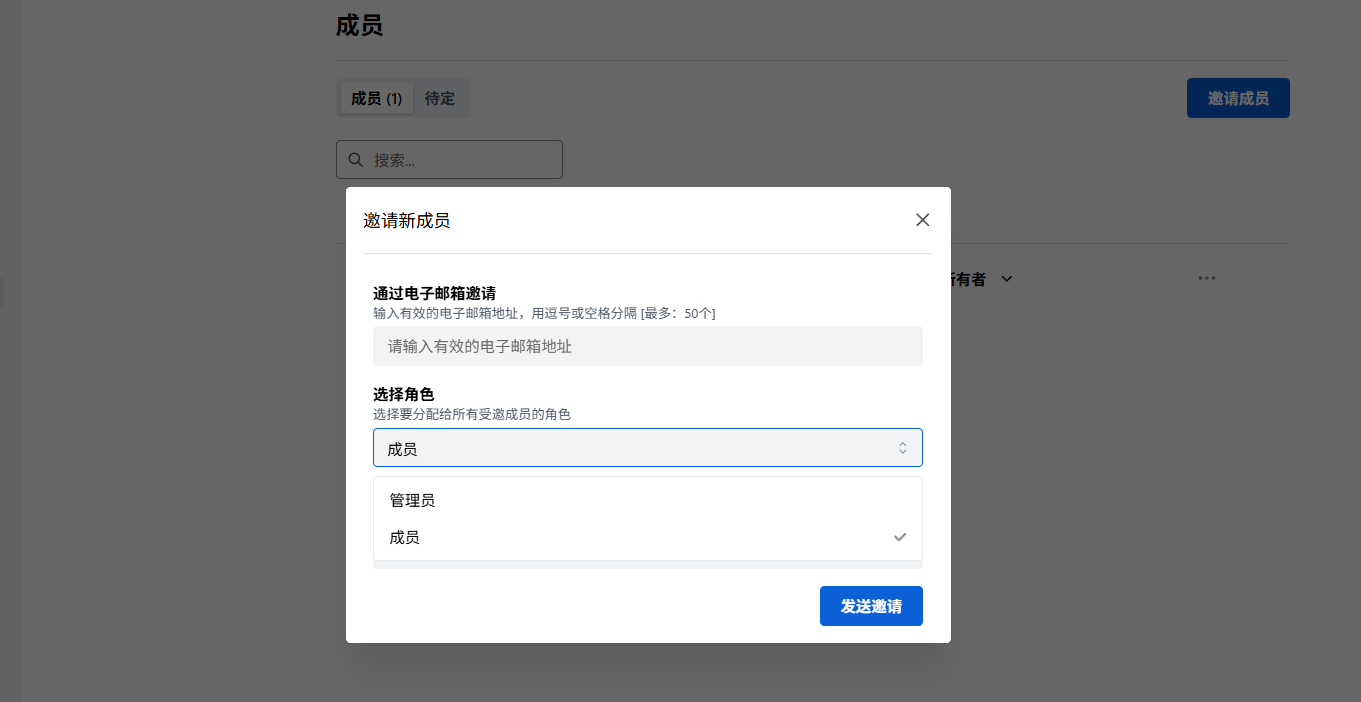Click the 选择要分配给所有受邀成员的角色 hint text
The height and width of the screenshot is (702, 1361).
click(472, 414)
